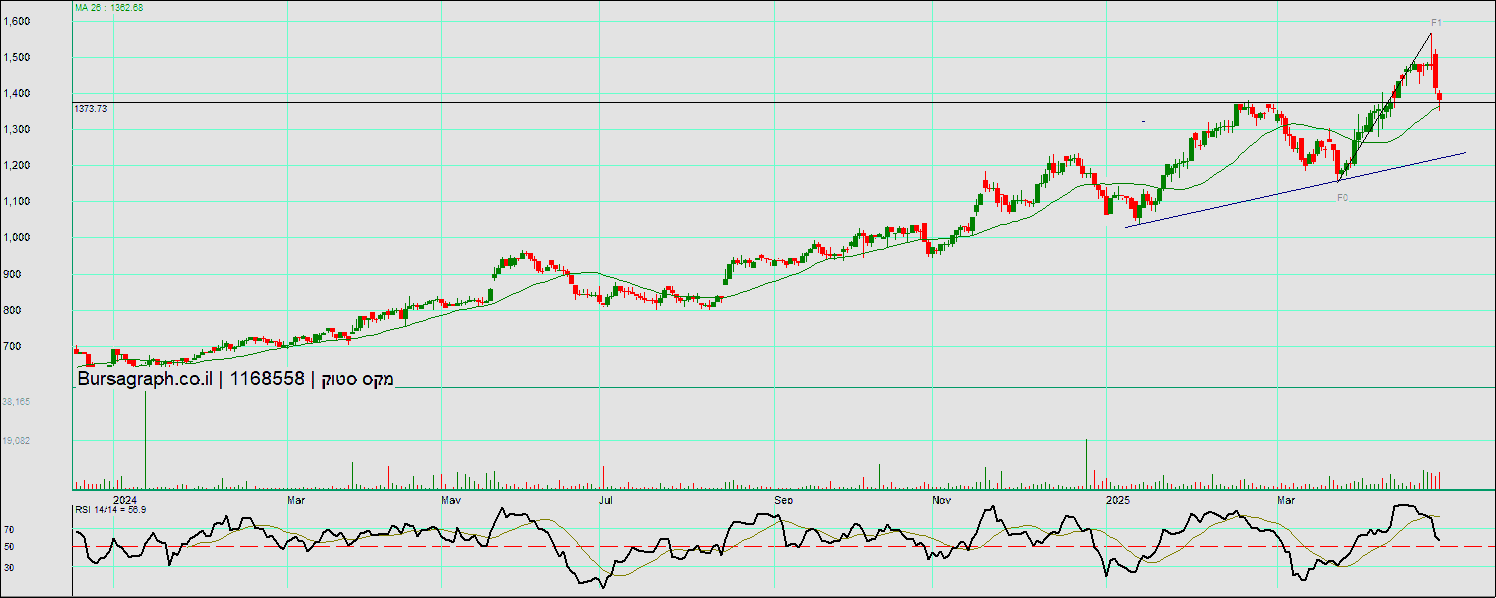Click the May date marker
Image resolution: width=1496 pixels, height=598 pixels.
[450, 498]
